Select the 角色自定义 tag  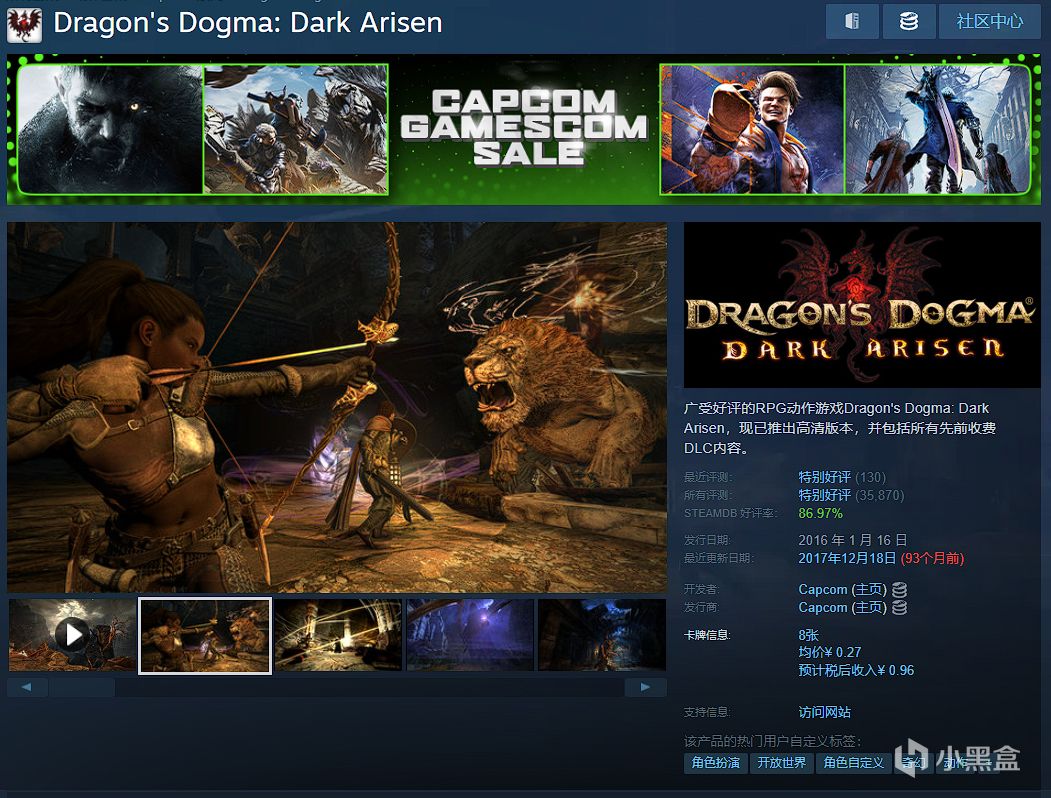coord(854,762)
